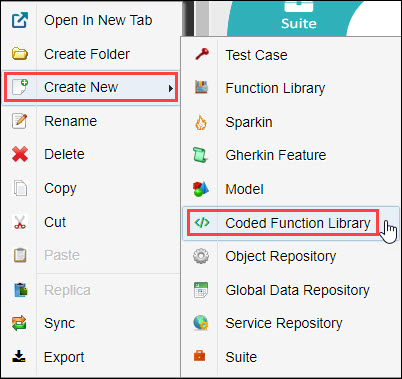
Task: Click the Open In New Tab icon
Action: coord(20,20)
